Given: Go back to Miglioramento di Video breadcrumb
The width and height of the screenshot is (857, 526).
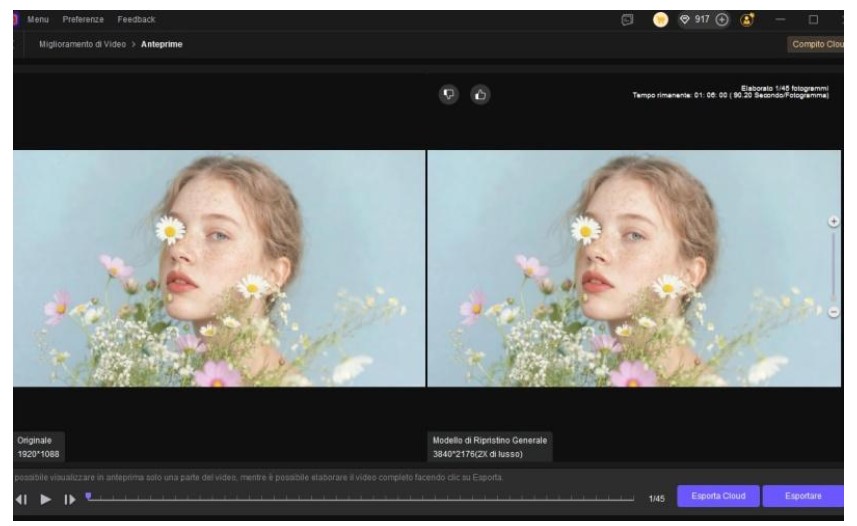Looking at the screenshot, I should pos(82,44).
